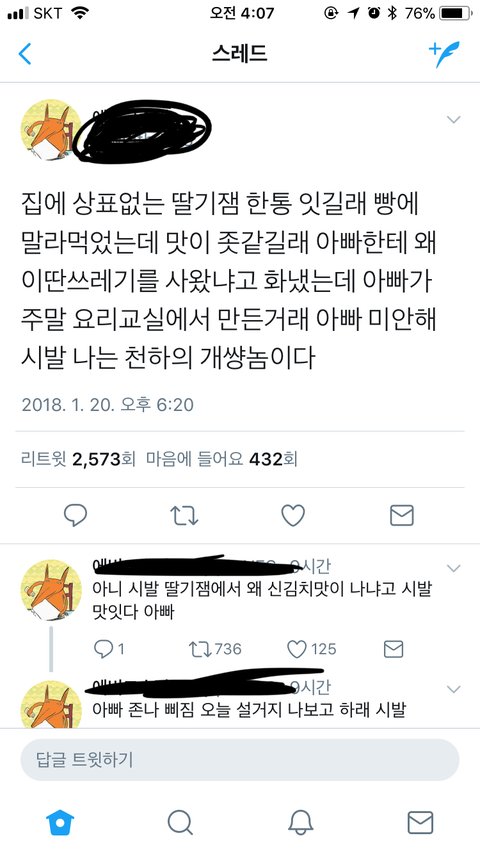The height and width of the screenshot is (854, 480).
Task: View likes list showing 432회
Action: pyautogui.click(x=222, y=460)
